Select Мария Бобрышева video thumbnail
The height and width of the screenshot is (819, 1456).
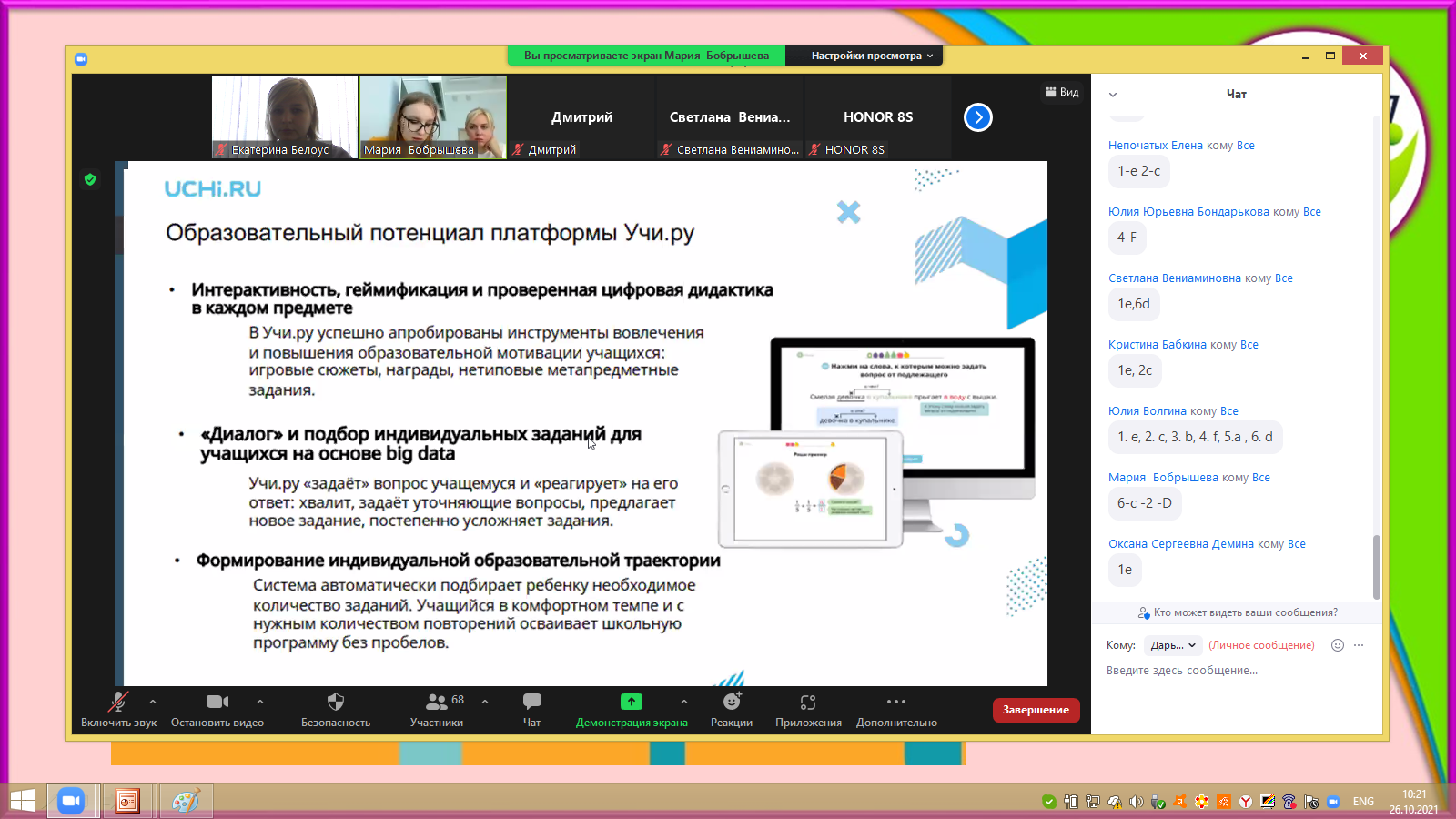click(x=433, y=117)
